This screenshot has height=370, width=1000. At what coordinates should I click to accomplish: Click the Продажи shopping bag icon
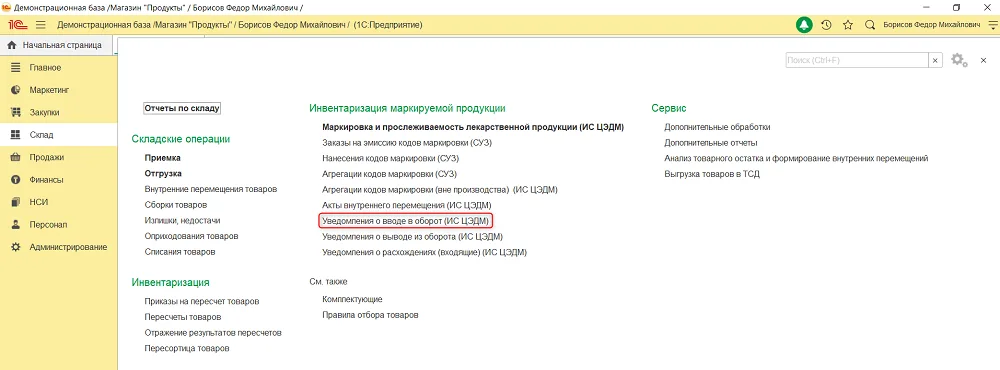click(16, 157)
